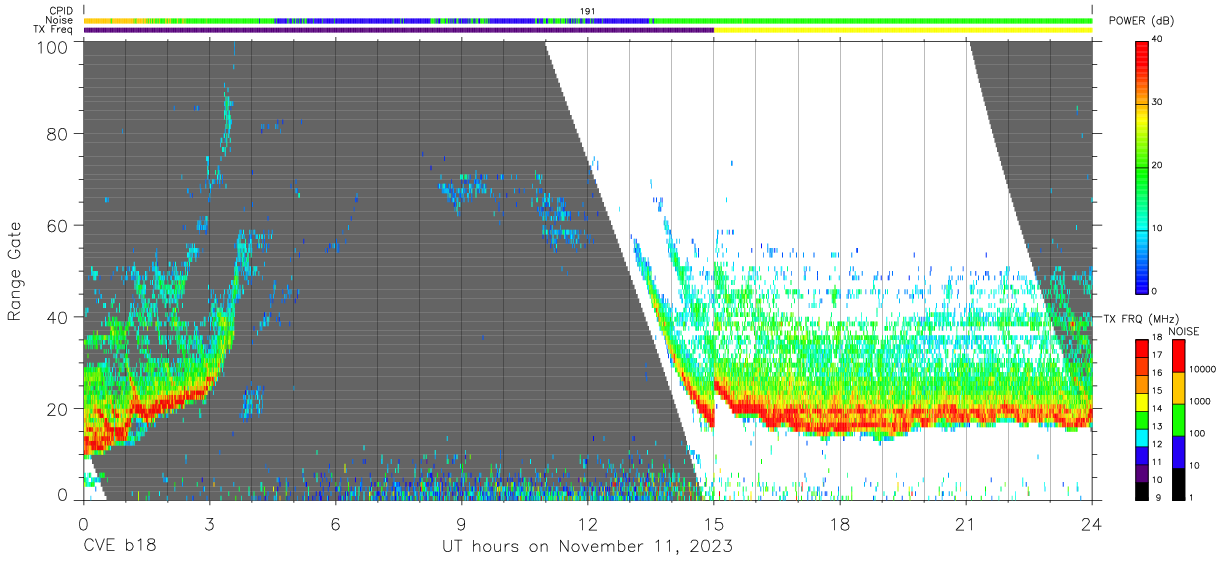Image resolution: width=1228 pixels, height=567 pixels.
Task: Click the CVE b18 radar beam label
Action: tap(119, 547)
